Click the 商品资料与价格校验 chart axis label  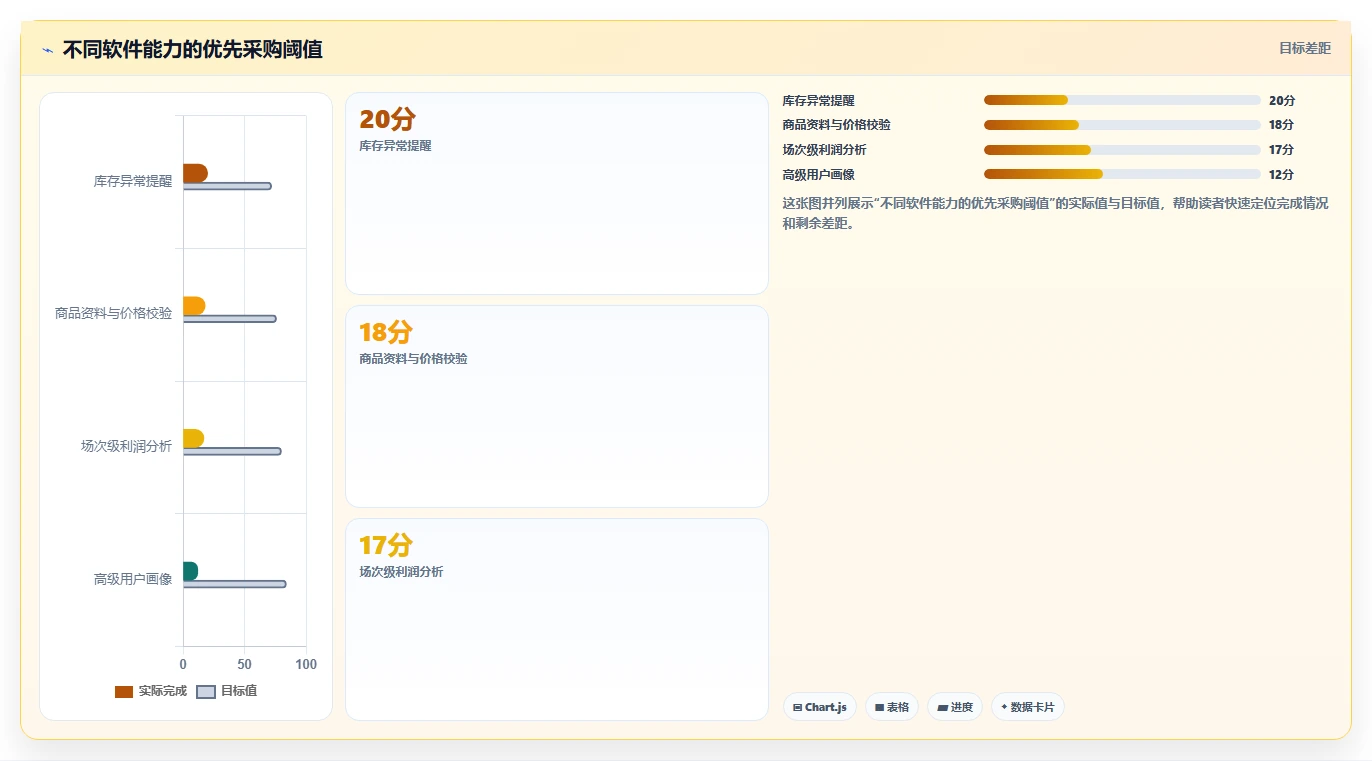(x=114, y=314)
